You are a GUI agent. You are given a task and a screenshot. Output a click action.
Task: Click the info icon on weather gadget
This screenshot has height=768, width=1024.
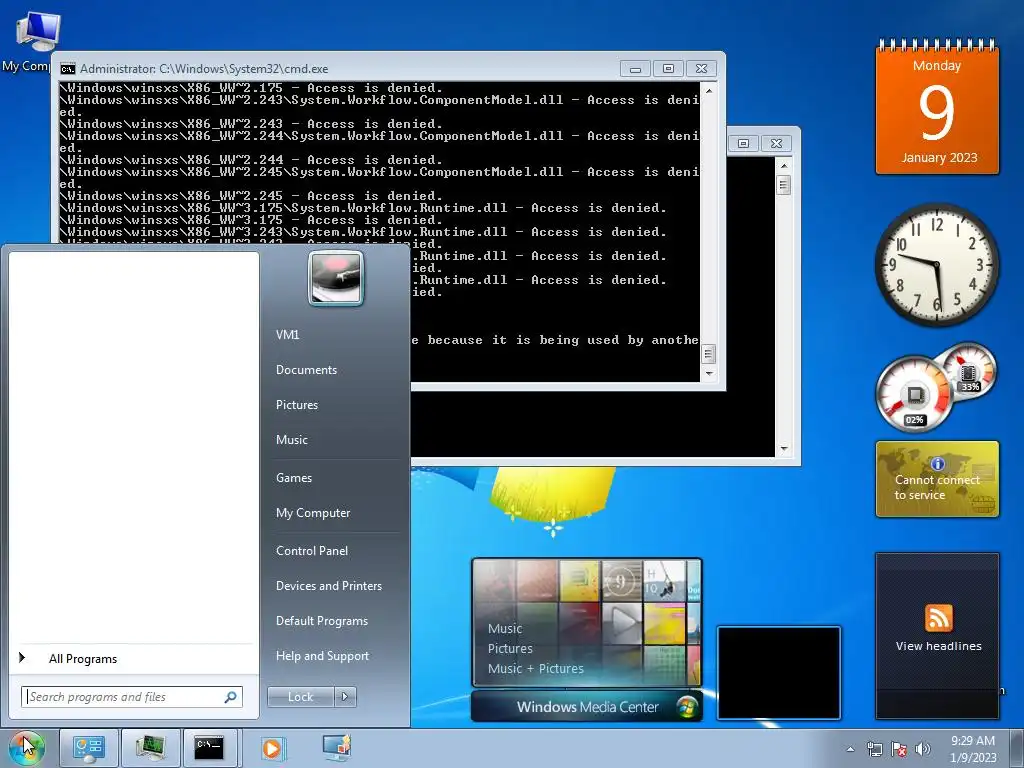click(x=938, y=464)
